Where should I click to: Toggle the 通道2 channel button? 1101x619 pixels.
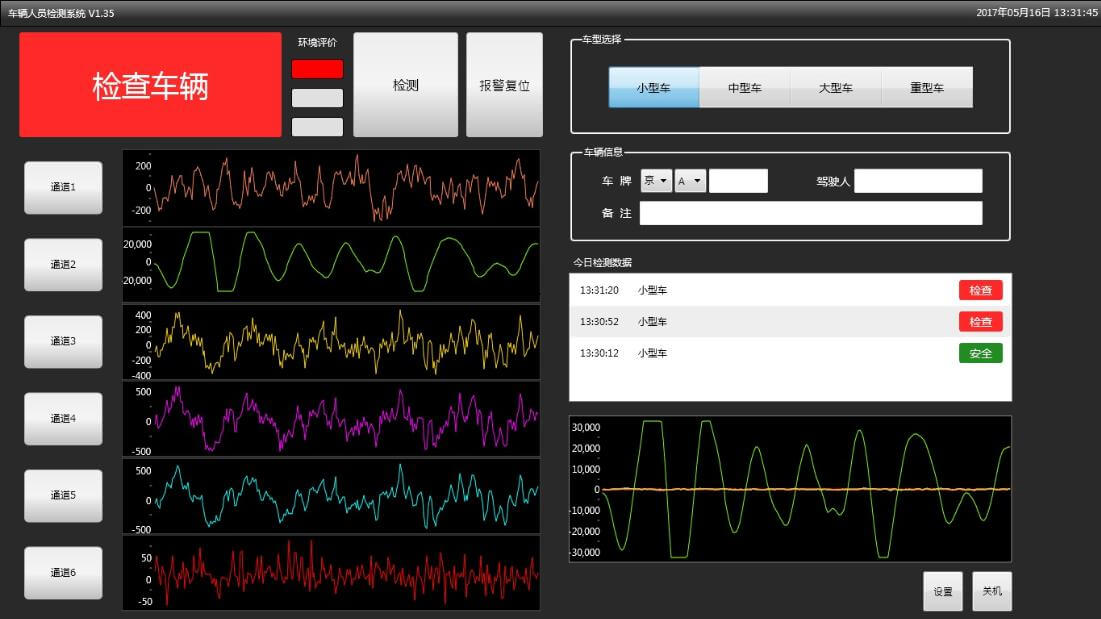(63, 265)
